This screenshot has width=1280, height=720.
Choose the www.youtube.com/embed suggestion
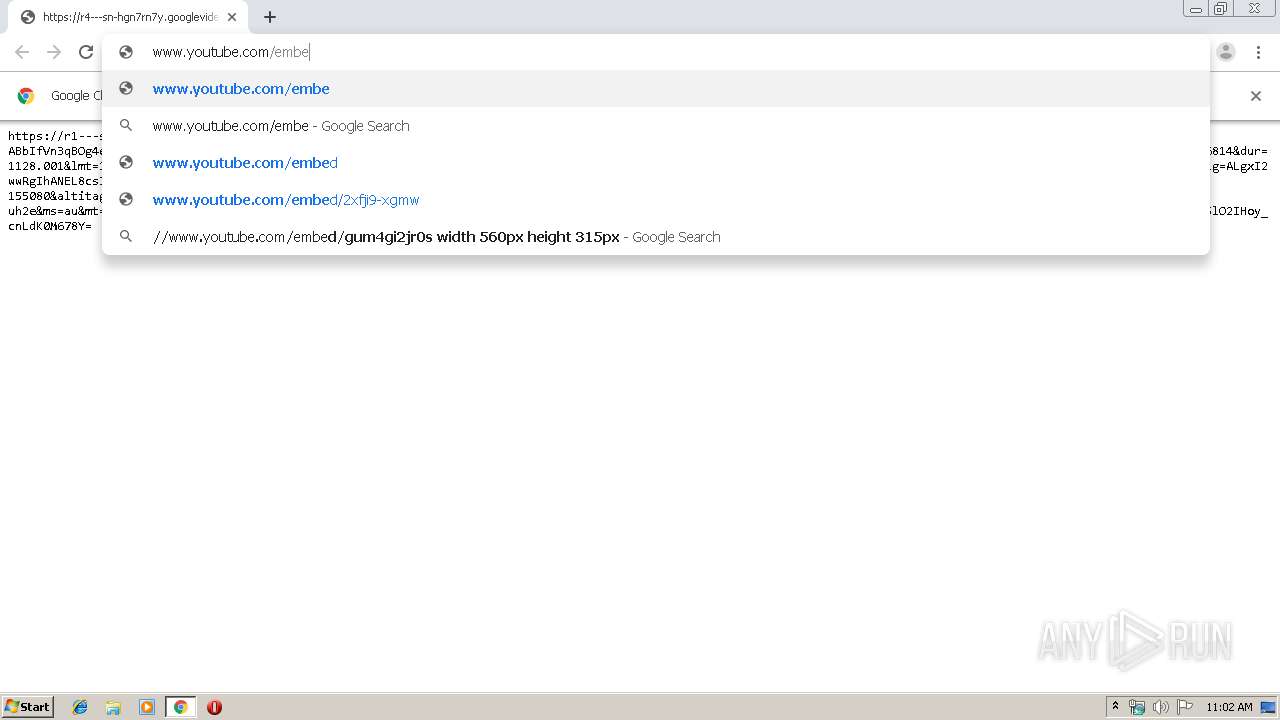pos(656,163)
